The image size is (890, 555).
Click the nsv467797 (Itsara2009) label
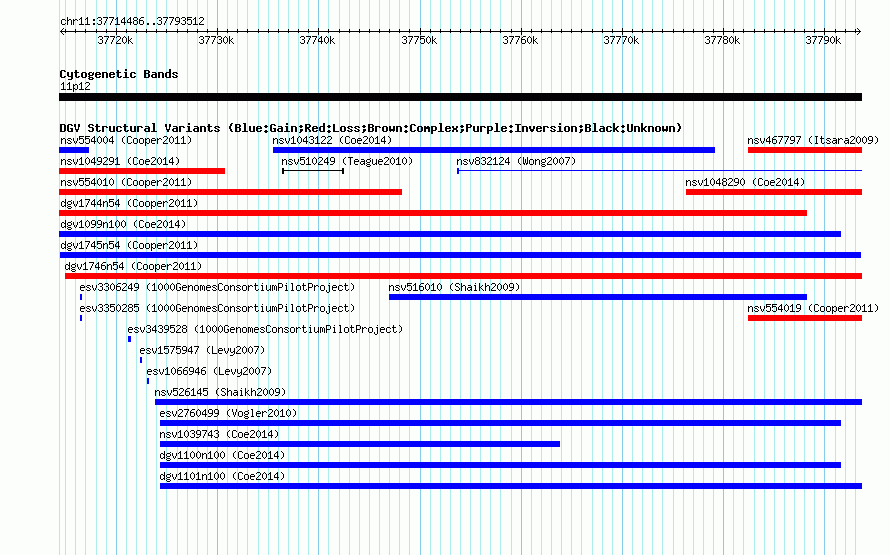(x=813, y=140)
